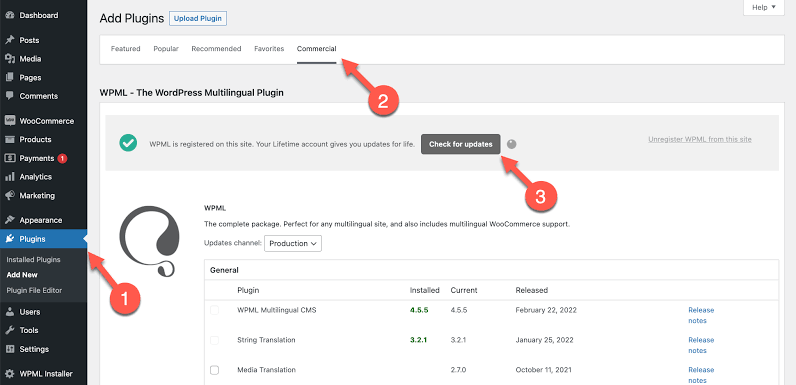The width and height of the screenshot is (796, 385).
Task: Click the grey help circle beside Check for updates
Action: click(x=512, y=144)
